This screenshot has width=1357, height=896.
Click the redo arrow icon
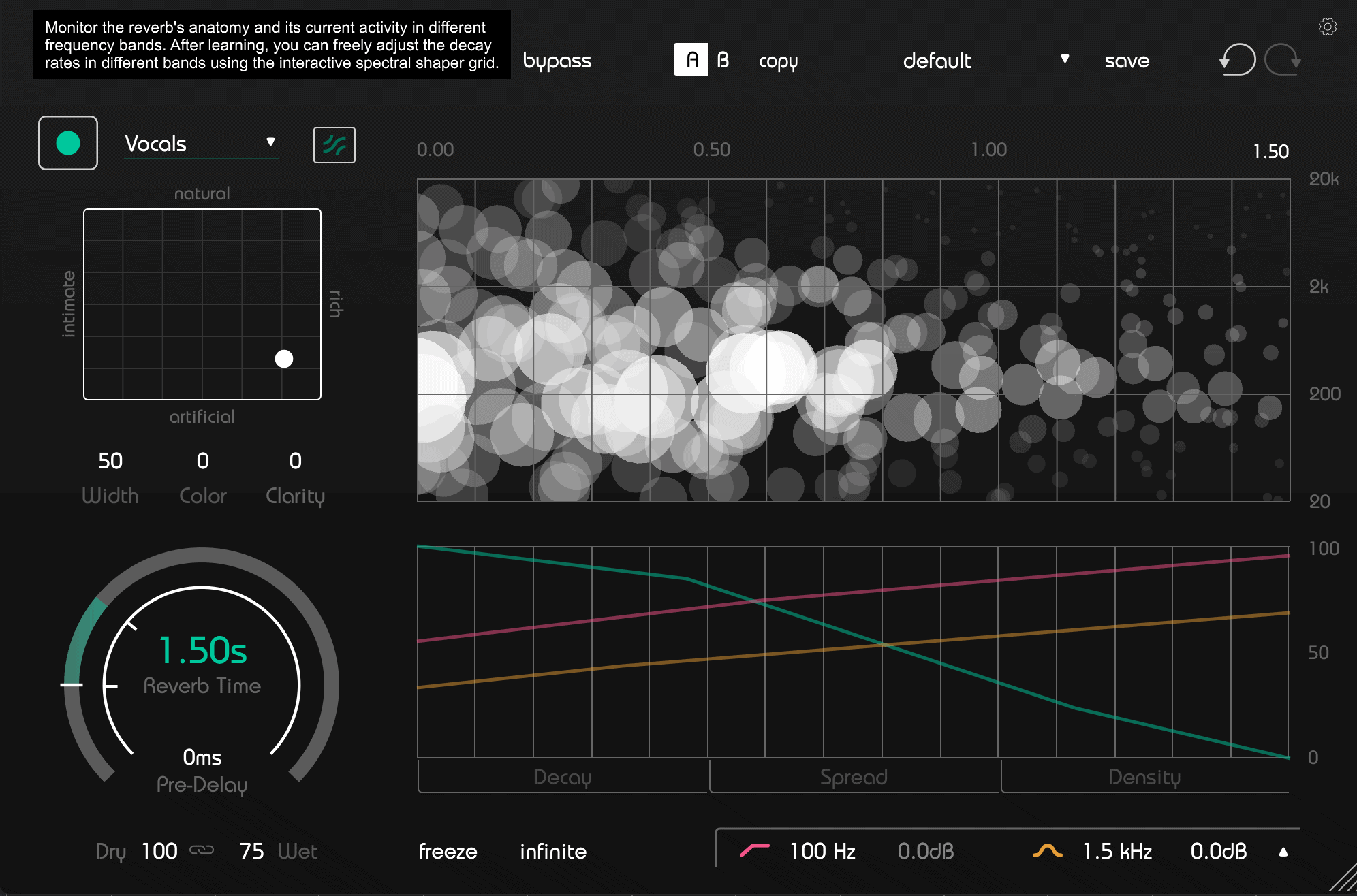[x=1283, y=60]
